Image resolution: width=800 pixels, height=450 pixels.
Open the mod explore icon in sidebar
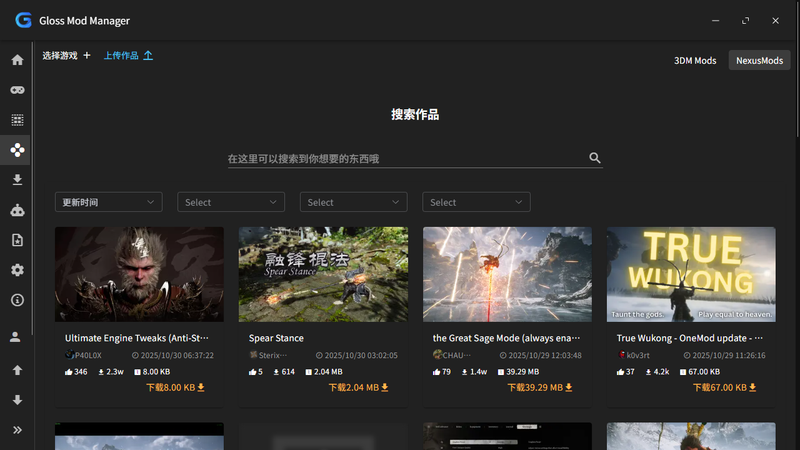coord(17,150)
